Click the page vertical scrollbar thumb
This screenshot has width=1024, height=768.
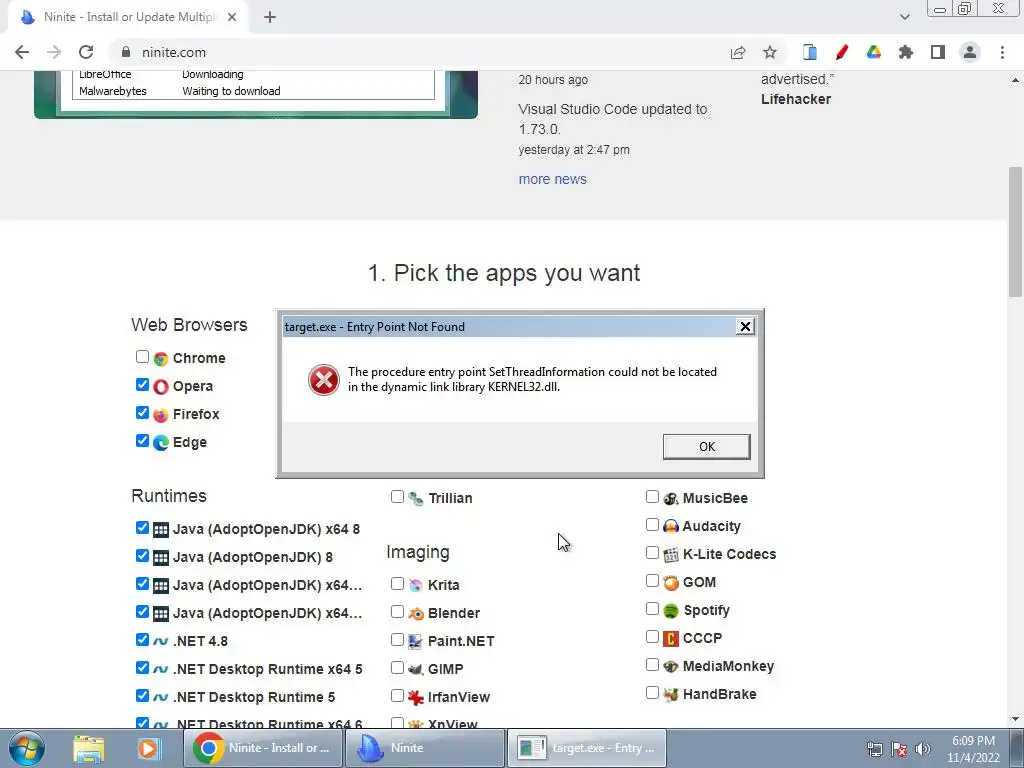(1015, 232)
